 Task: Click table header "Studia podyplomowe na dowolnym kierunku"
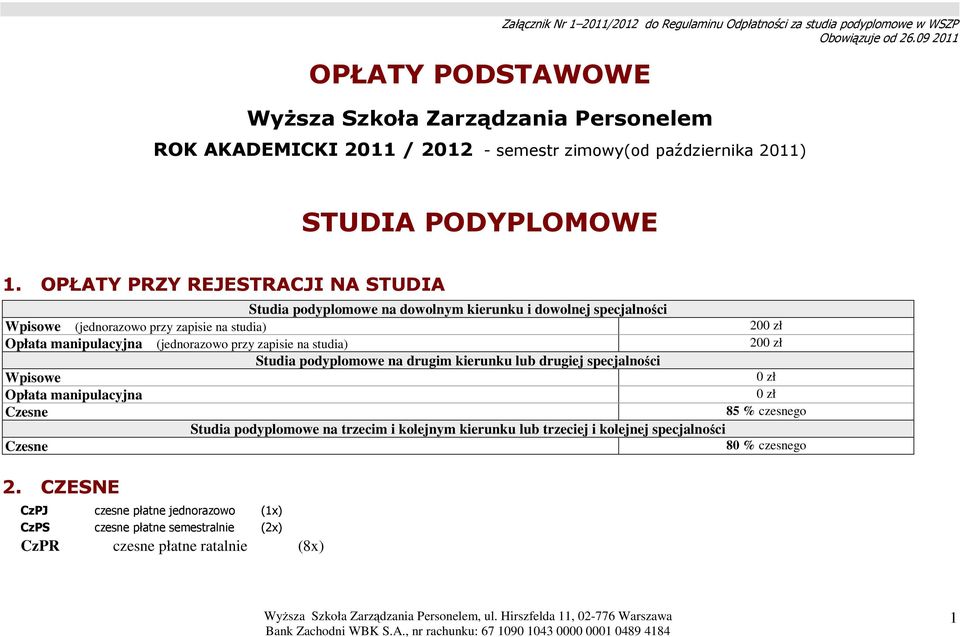tap(458, 309)
